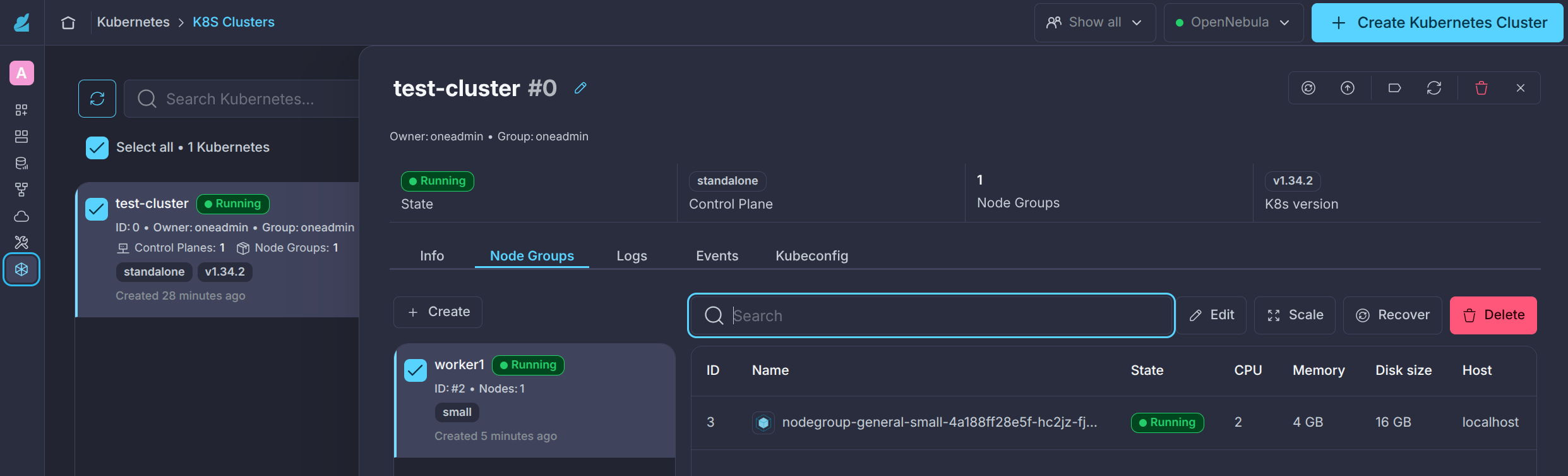This screenshot has width=1568, height=476.
Task: Click the ID column header
Action: pos(713,370)
